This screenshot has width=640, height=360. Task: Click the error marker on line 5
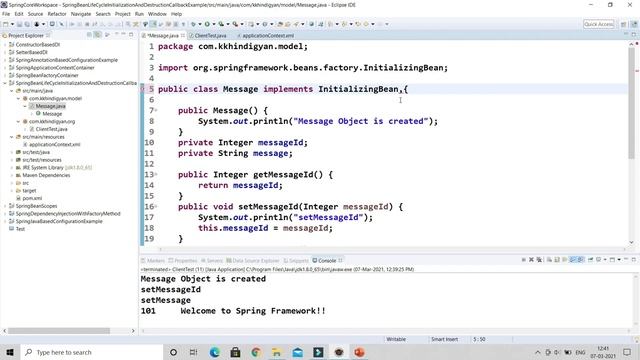[x=142, y=89]
